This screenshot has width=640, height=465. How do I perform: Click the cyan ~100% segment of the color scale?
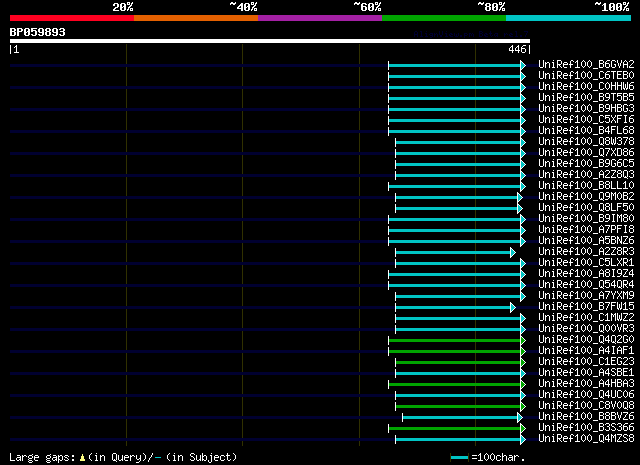click(569, 18)
